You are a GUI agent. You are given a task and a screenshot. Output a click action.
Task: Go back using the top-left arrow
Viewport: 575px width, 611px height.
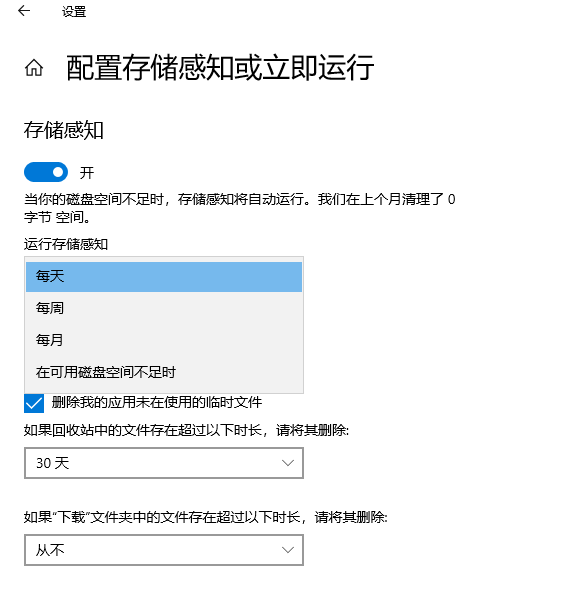24,11
